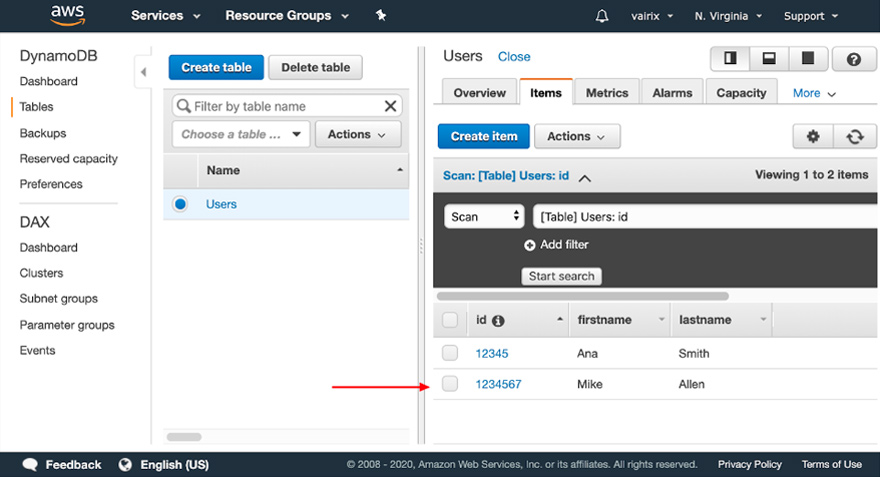The image size is (880, 477).
Task: Open Subnet groups in sidebar
Action: 58,299
